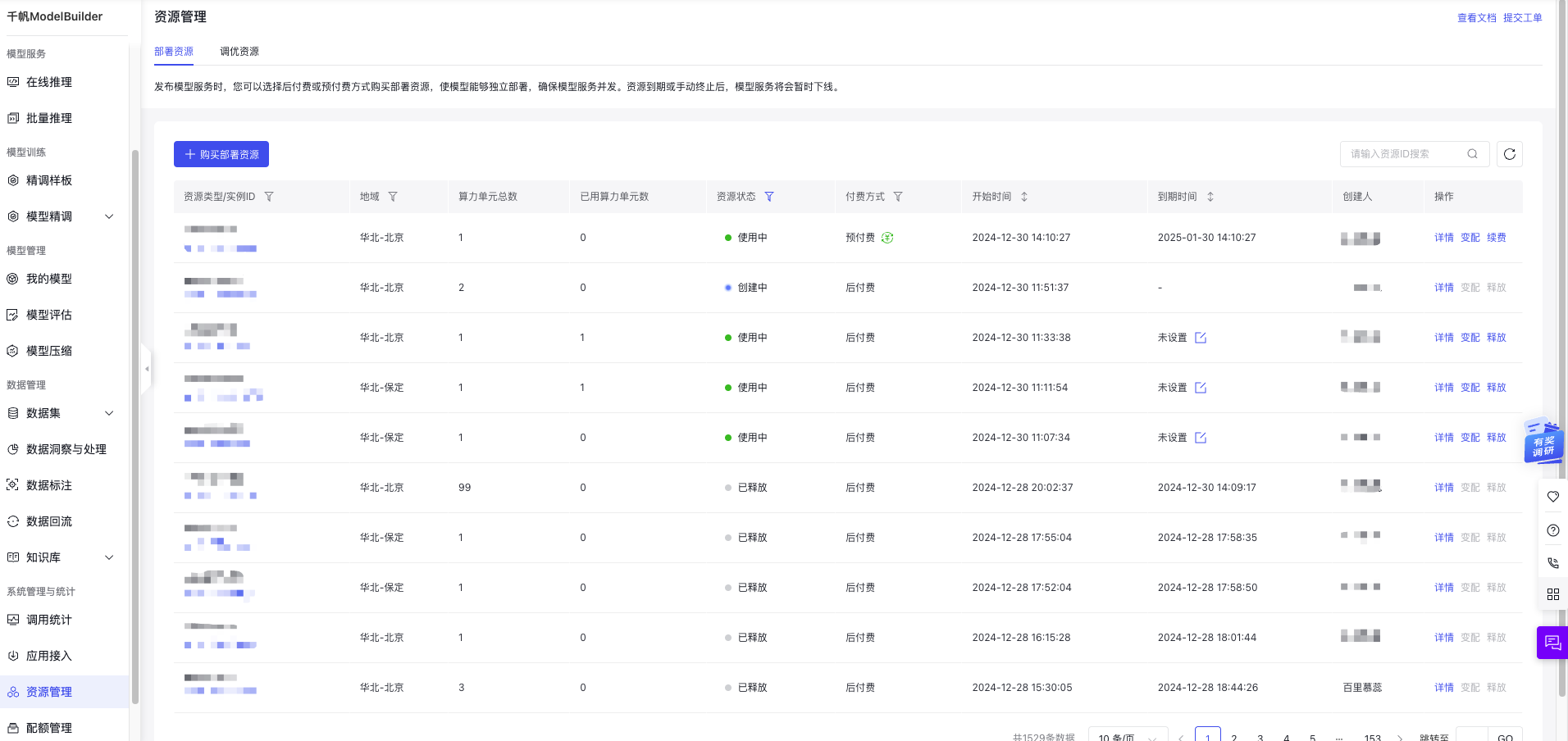Click expiry 2025-01-30 14:10:27 cell
1568x741 pixels.
1207,238
